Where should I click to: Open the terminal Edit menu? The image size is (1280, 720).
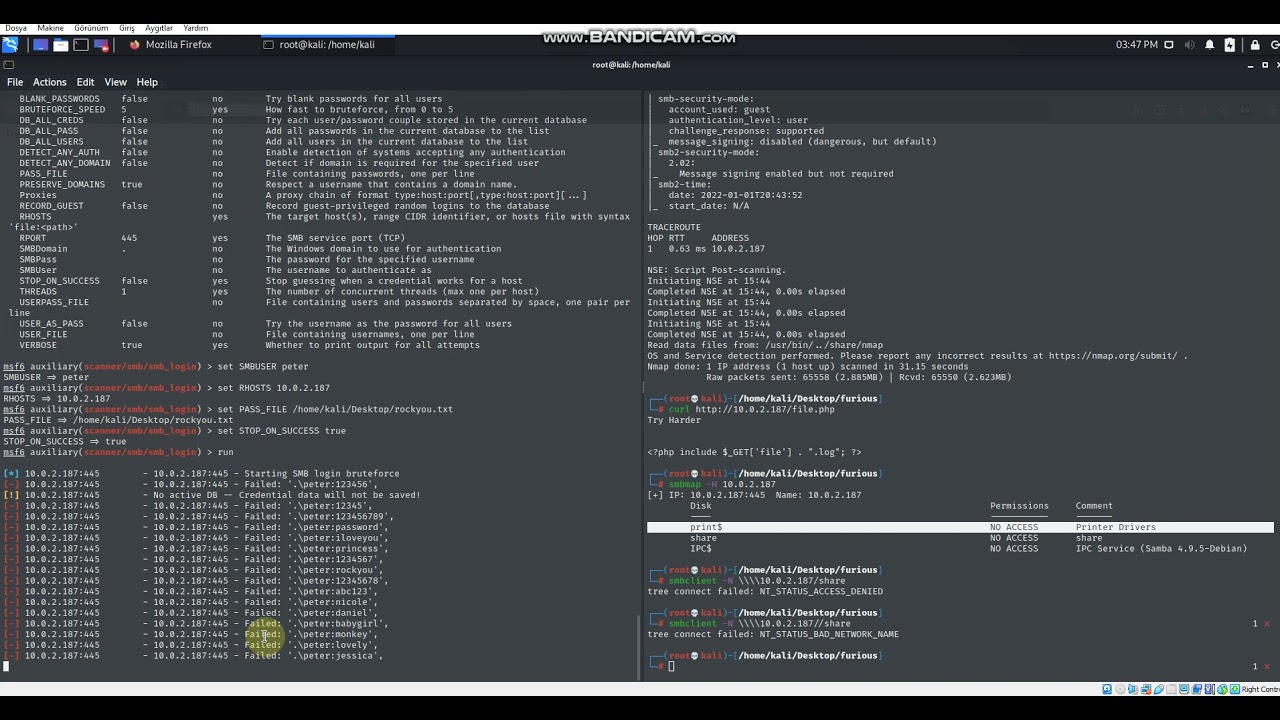point(85,82)
